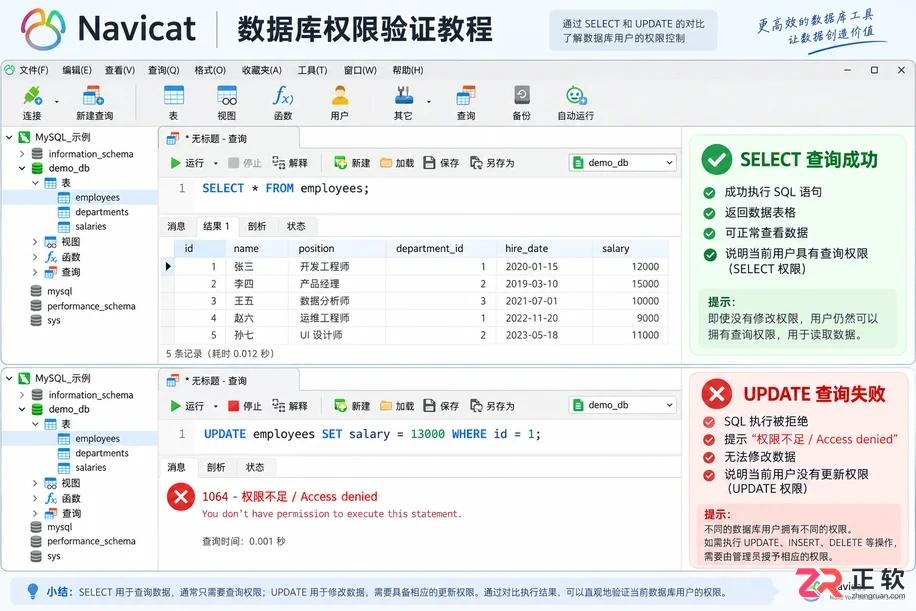Expand information_schema in upper tree
The width and height of the screenshot is (916, 611).
(22, 154)
